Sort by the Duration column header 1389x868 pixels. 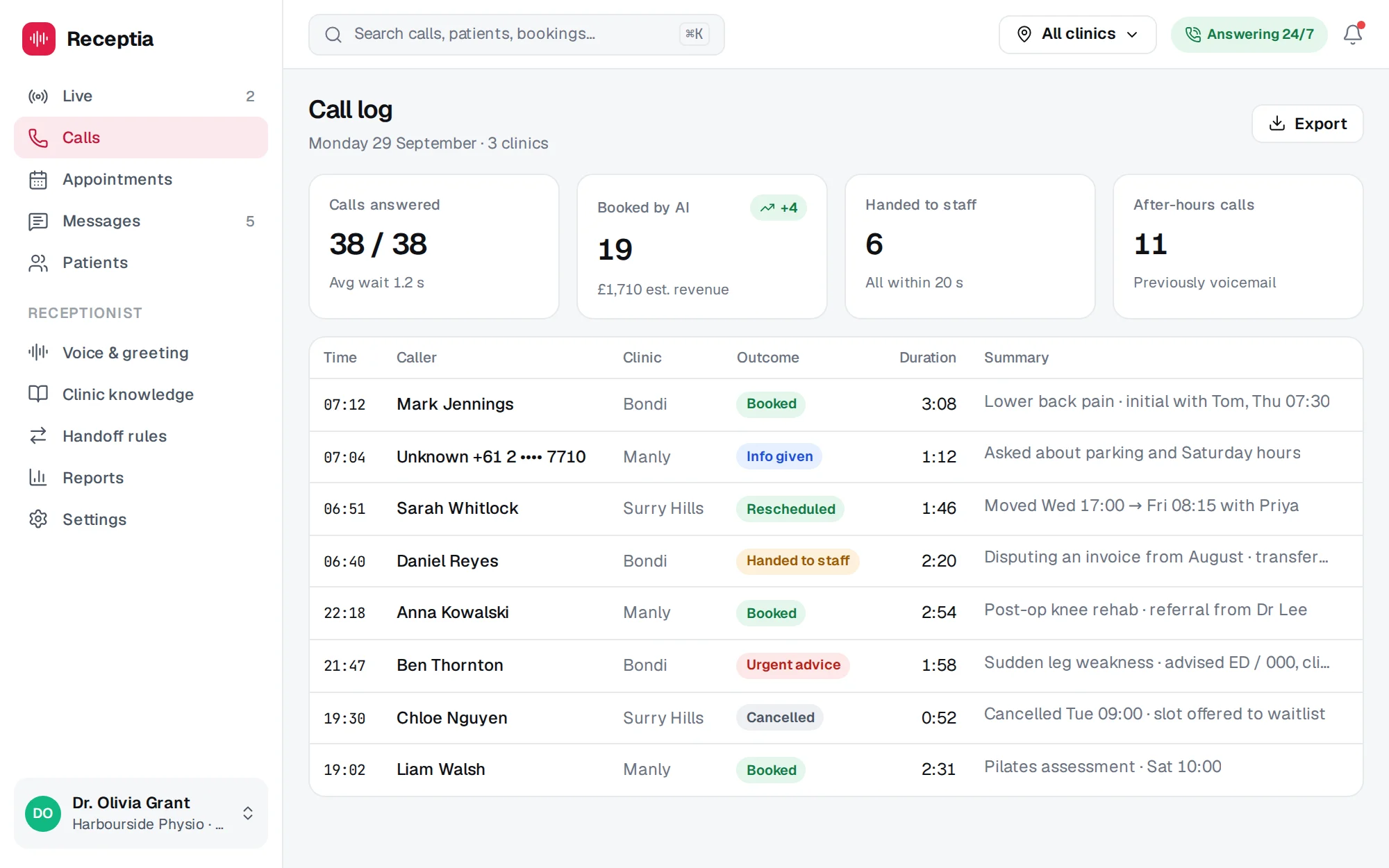point(928,358)
